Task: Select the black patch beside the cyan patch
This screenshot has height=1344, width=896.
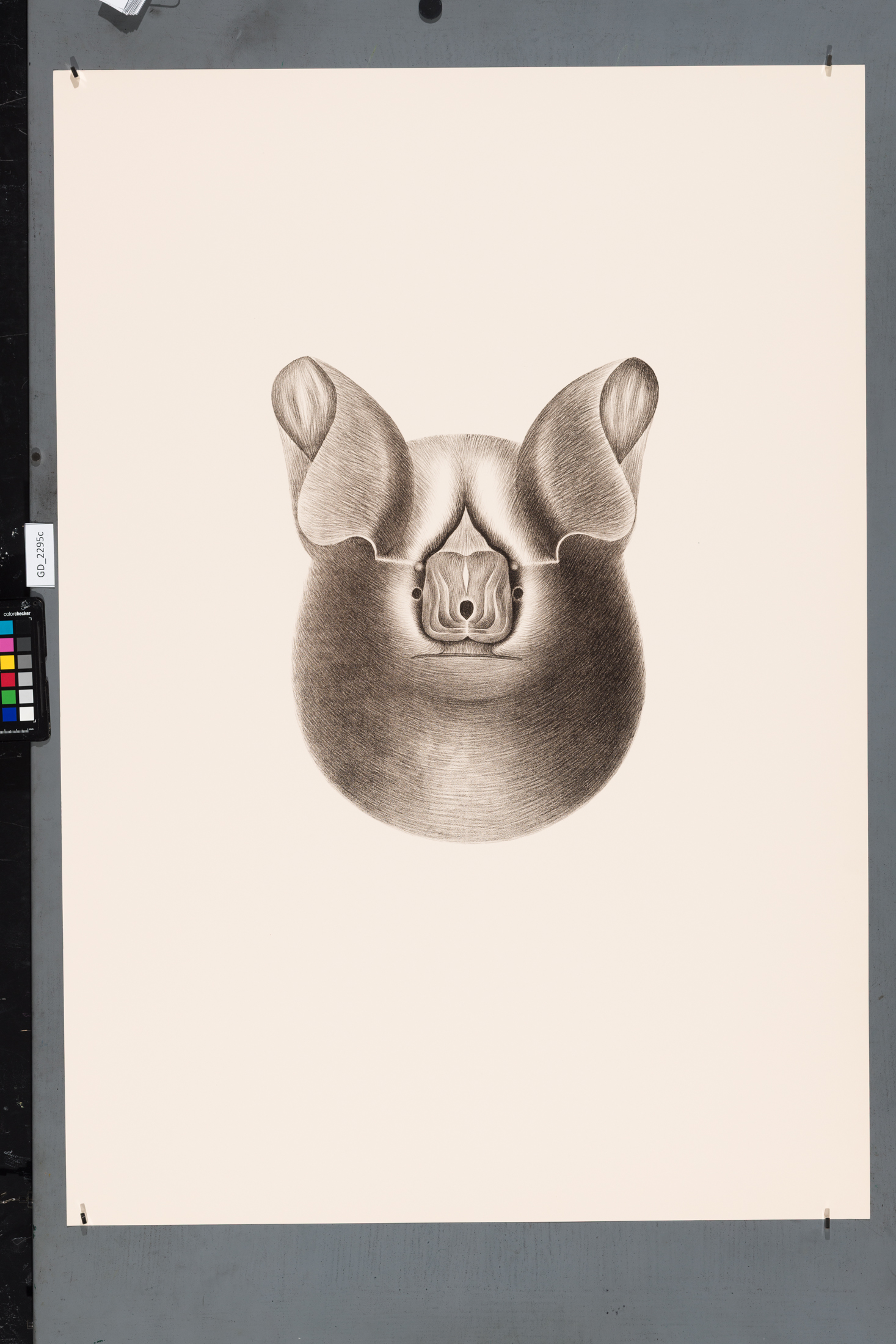Action: [x=23, y=627]
